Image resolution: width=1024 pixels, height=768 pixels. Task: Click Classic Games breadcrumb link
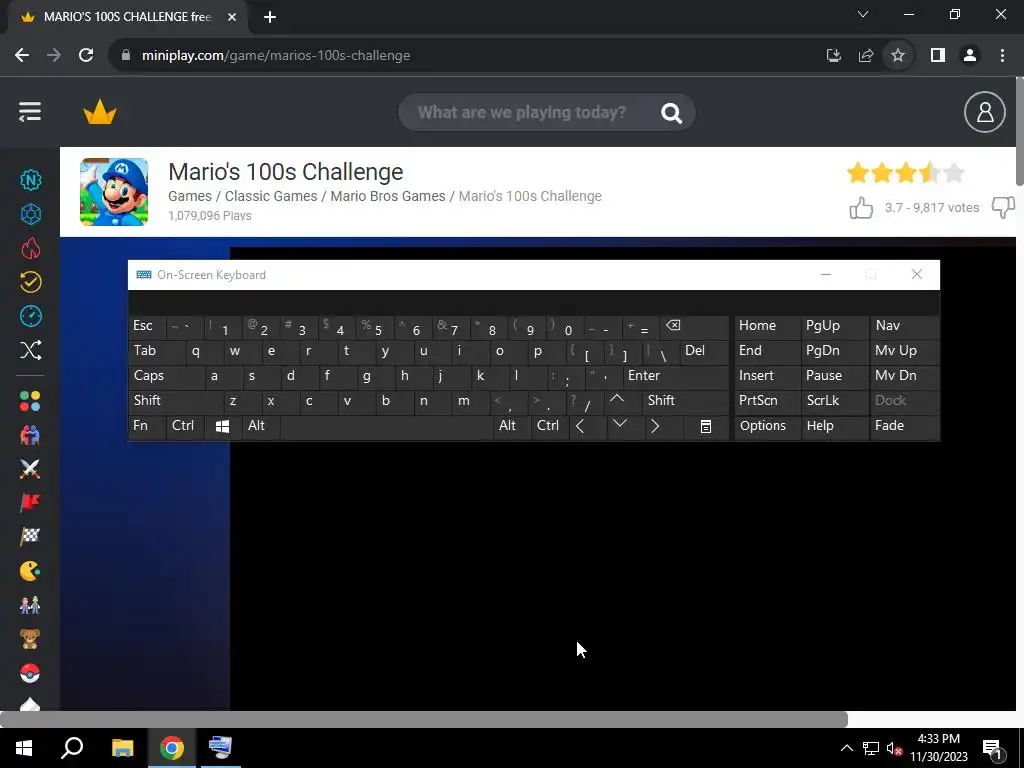(271, 196)
